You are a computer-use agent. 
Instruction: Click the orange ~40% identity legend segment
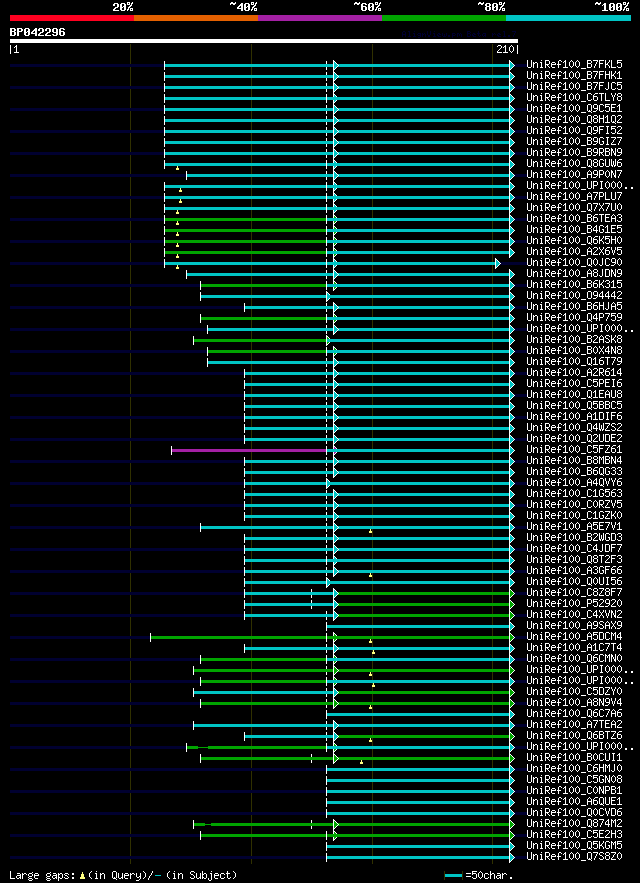click(x=196, y=18)
